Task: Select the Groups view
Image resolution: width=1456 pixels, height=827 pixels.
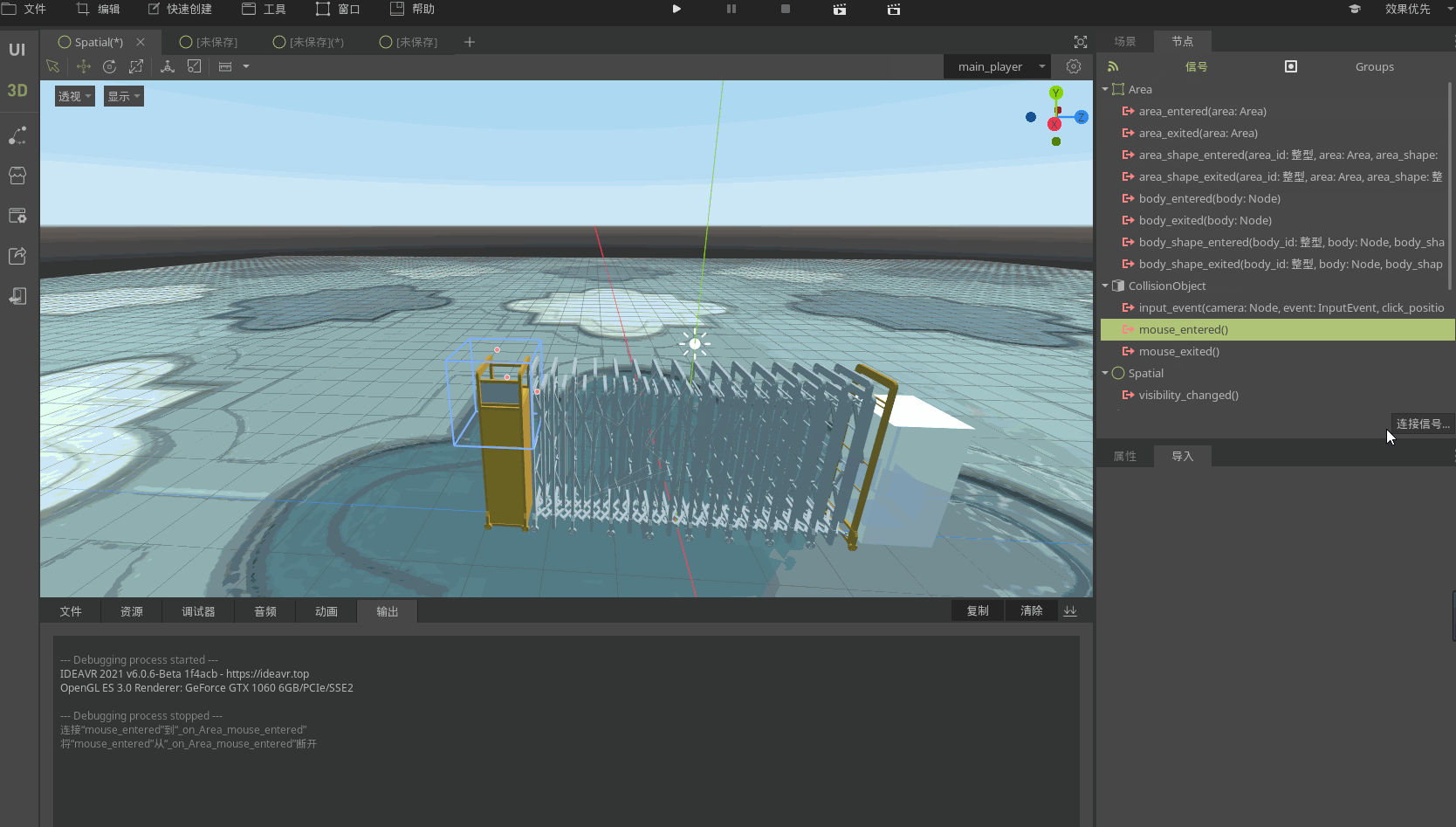Action: 1375,66
